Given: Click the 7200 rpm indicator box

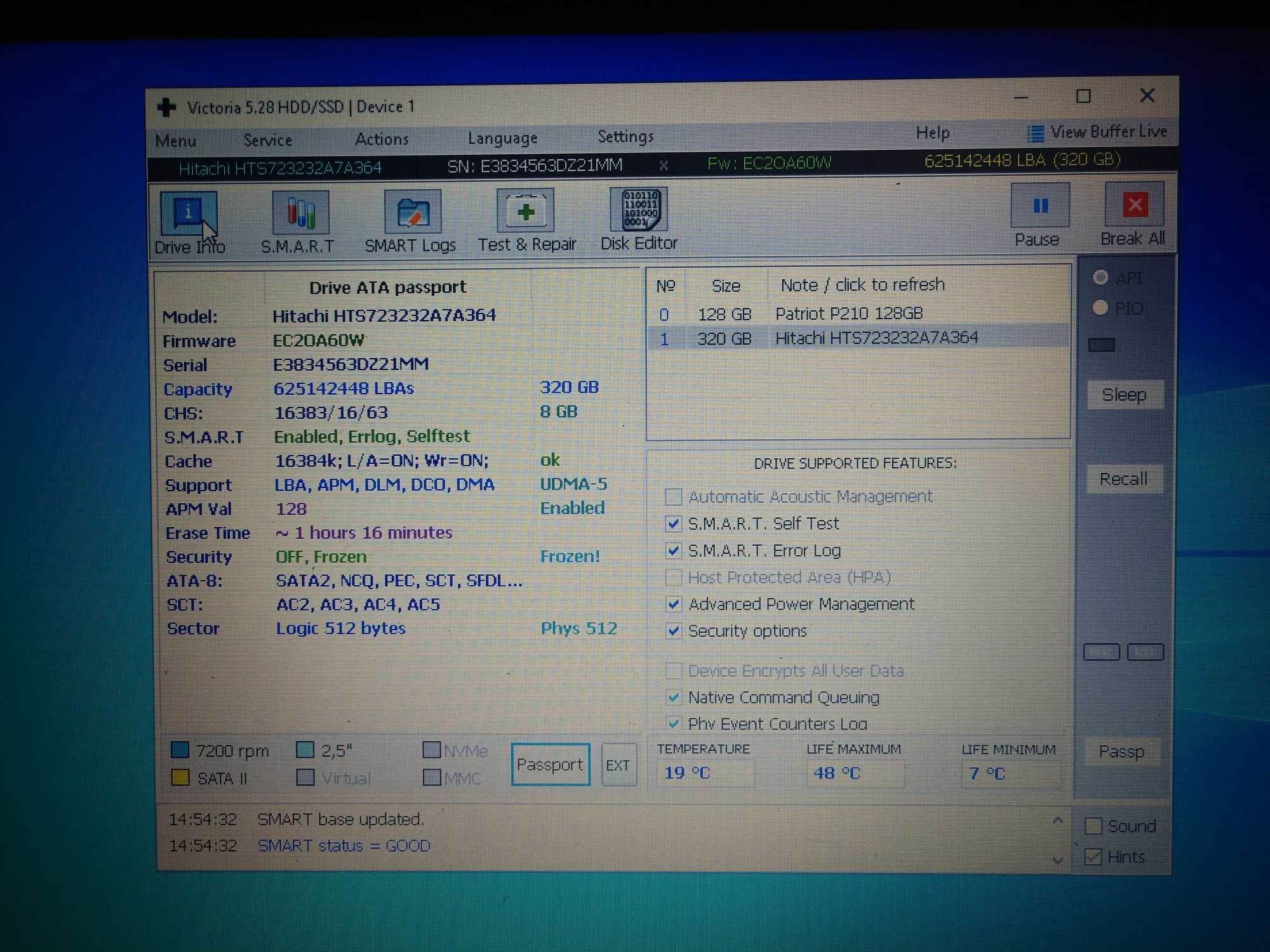Looking at the screenshot, I should coord(180,751).
